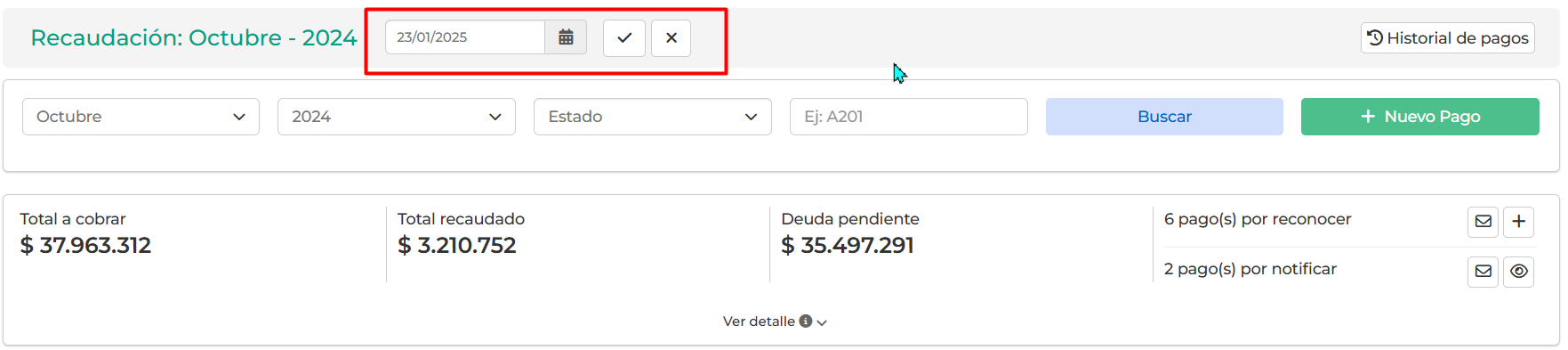Open the calendar date picker icon
The image size is (1568, 350).
566,37
